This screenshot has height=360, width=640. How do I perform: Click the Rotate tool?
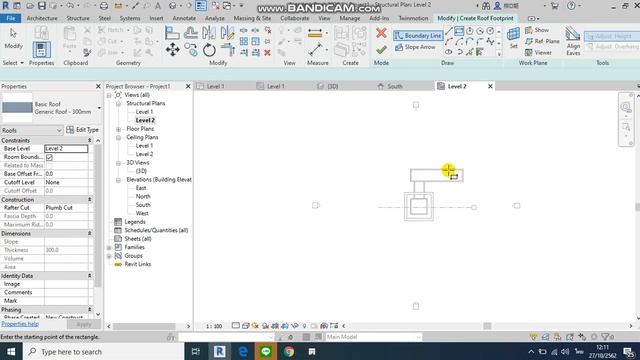(209, 50)
